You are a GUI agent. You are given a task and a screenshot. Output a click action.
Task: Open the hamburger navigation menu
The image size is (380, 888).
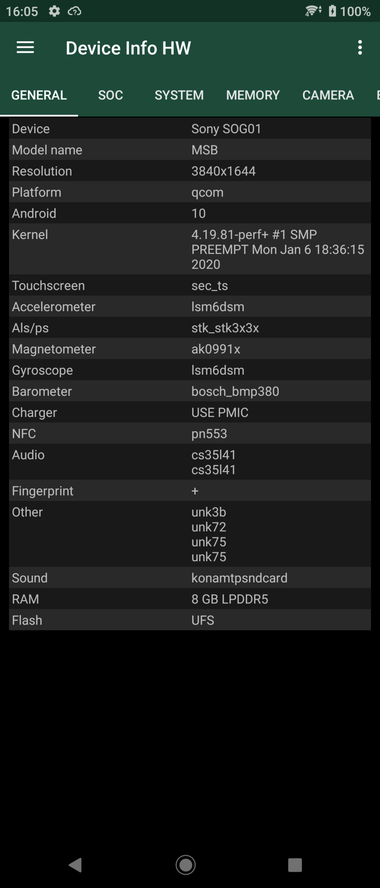pos(25,48)
